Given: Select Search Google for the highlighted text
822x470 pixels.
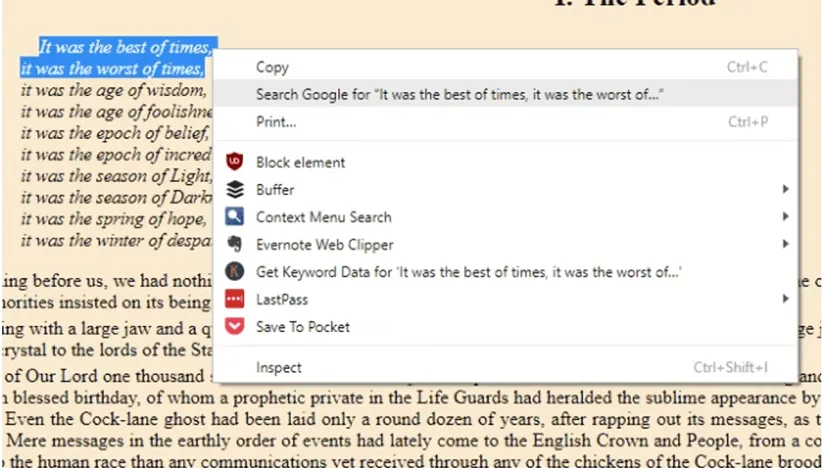Looking at the screenshot, I should 460,94.
